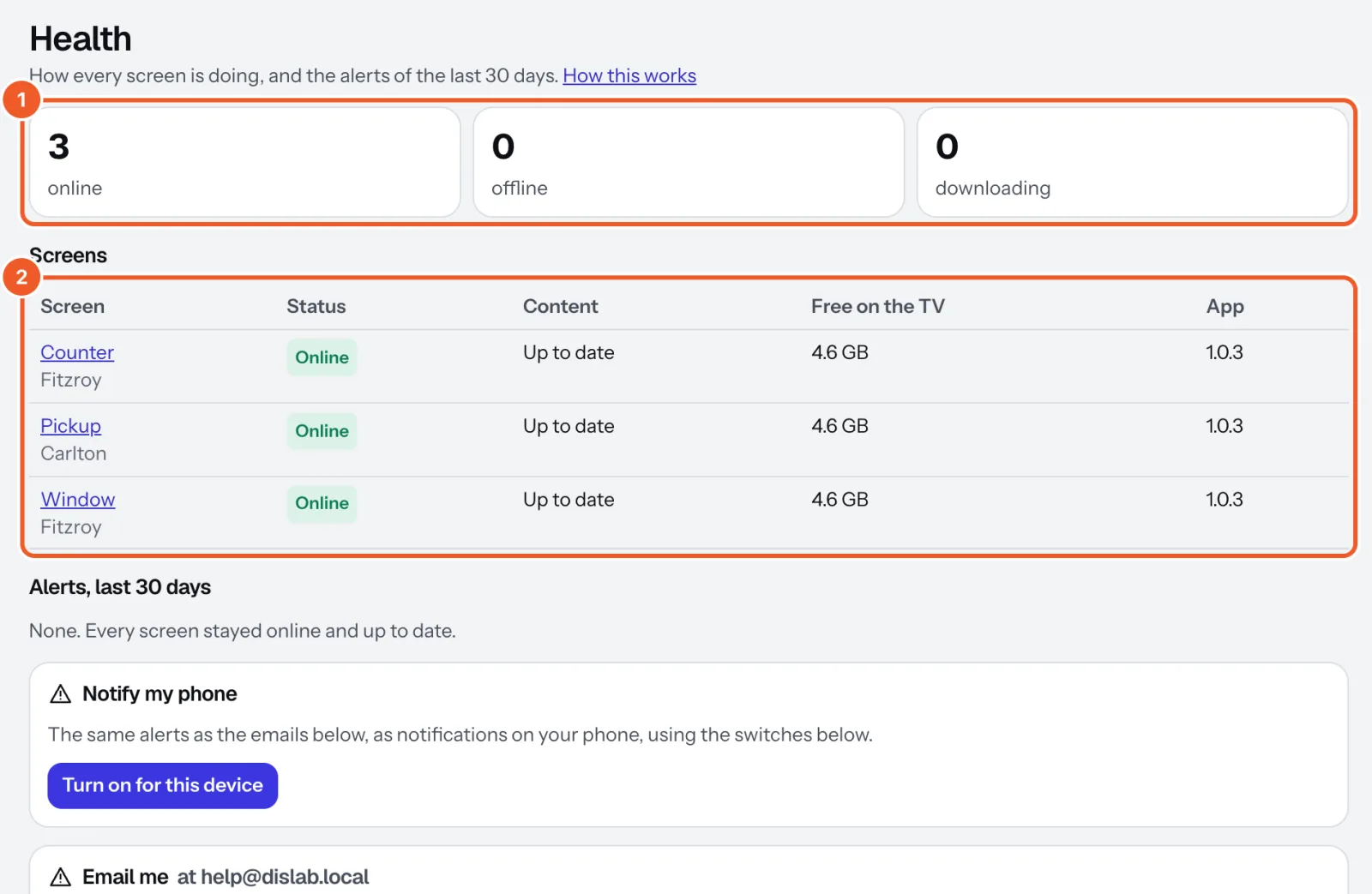This screenshot has width=1372, height=894.
Task: Click the Screens section heading
Action: (69, 255)
